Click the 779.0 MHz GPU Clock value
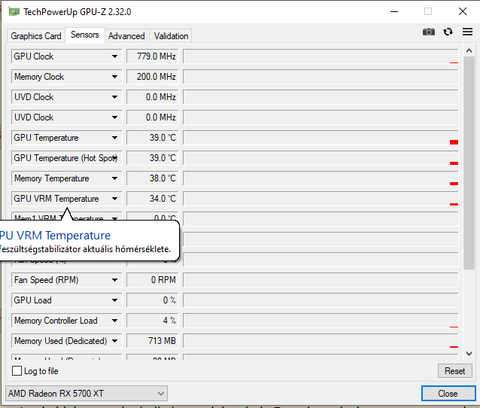 pos(152,56)
